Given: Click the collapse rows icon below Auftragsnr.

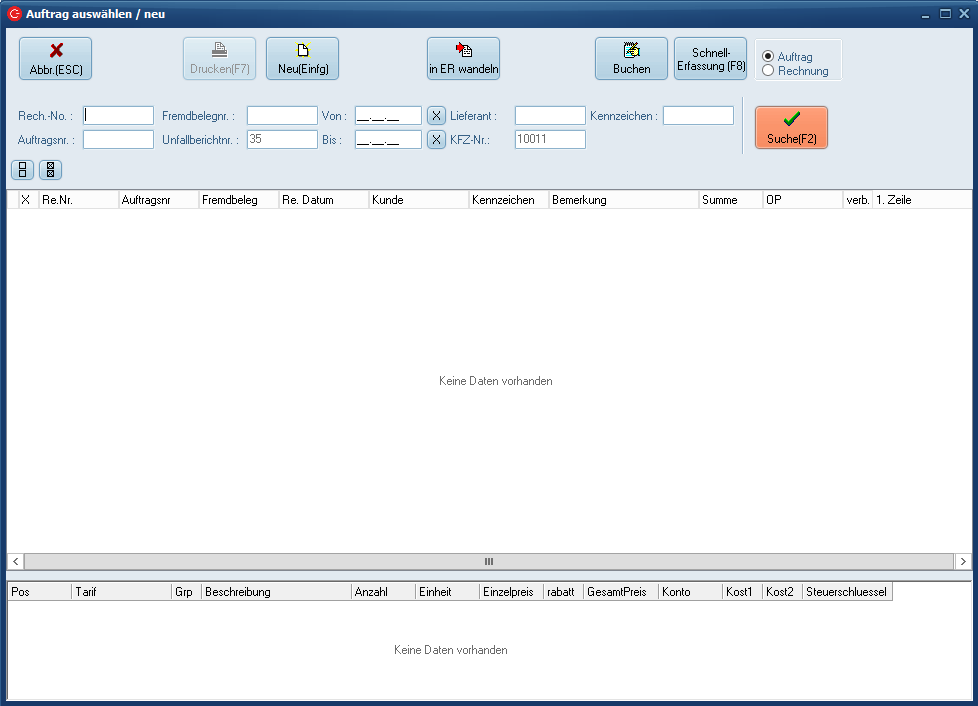Looking at the screenshot, I should coord(50,170).
